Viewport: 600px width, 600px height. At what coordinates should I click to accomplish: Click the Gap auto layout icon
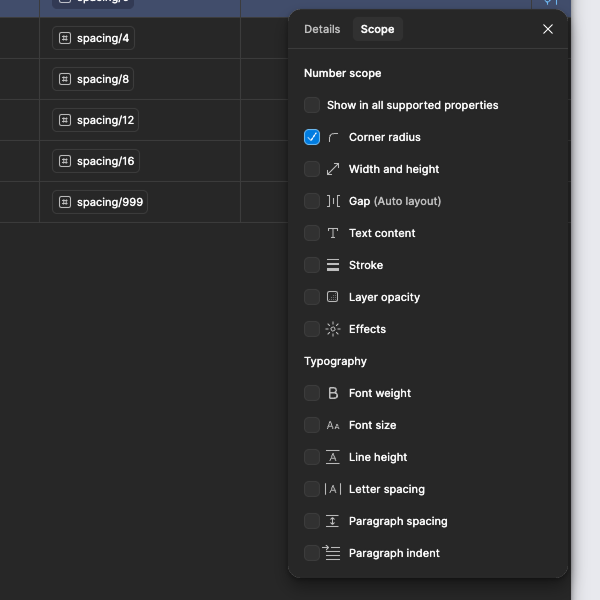[x=333, y=201]
